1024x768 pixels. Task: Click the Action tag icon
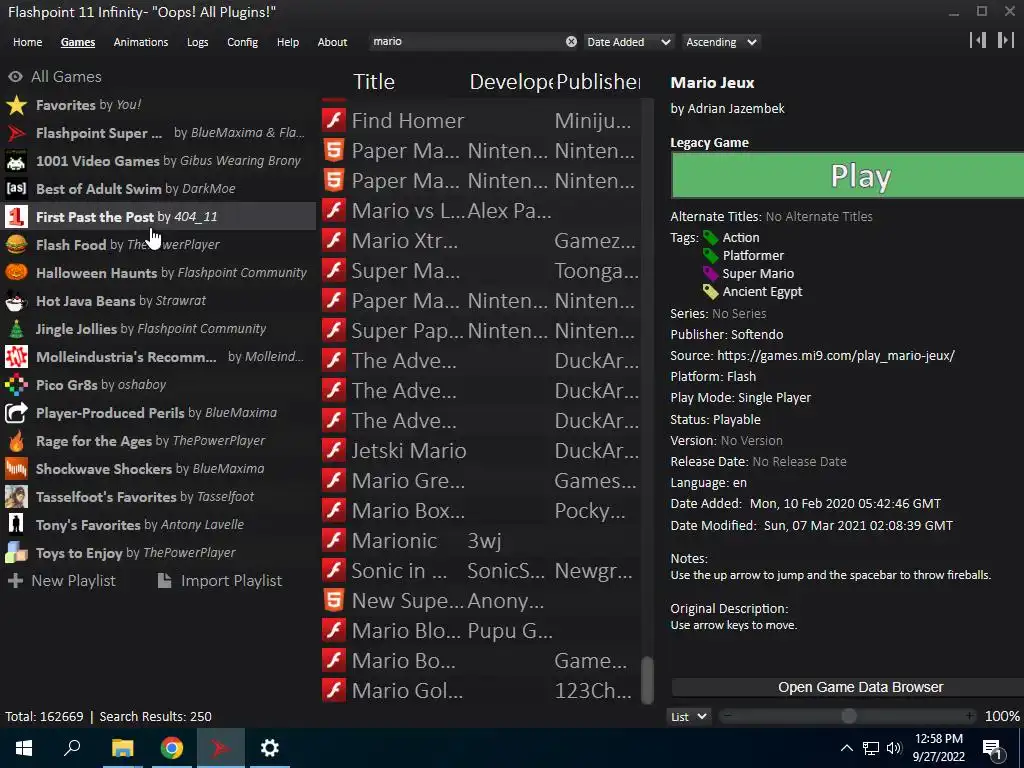click(x=711, y=238)
